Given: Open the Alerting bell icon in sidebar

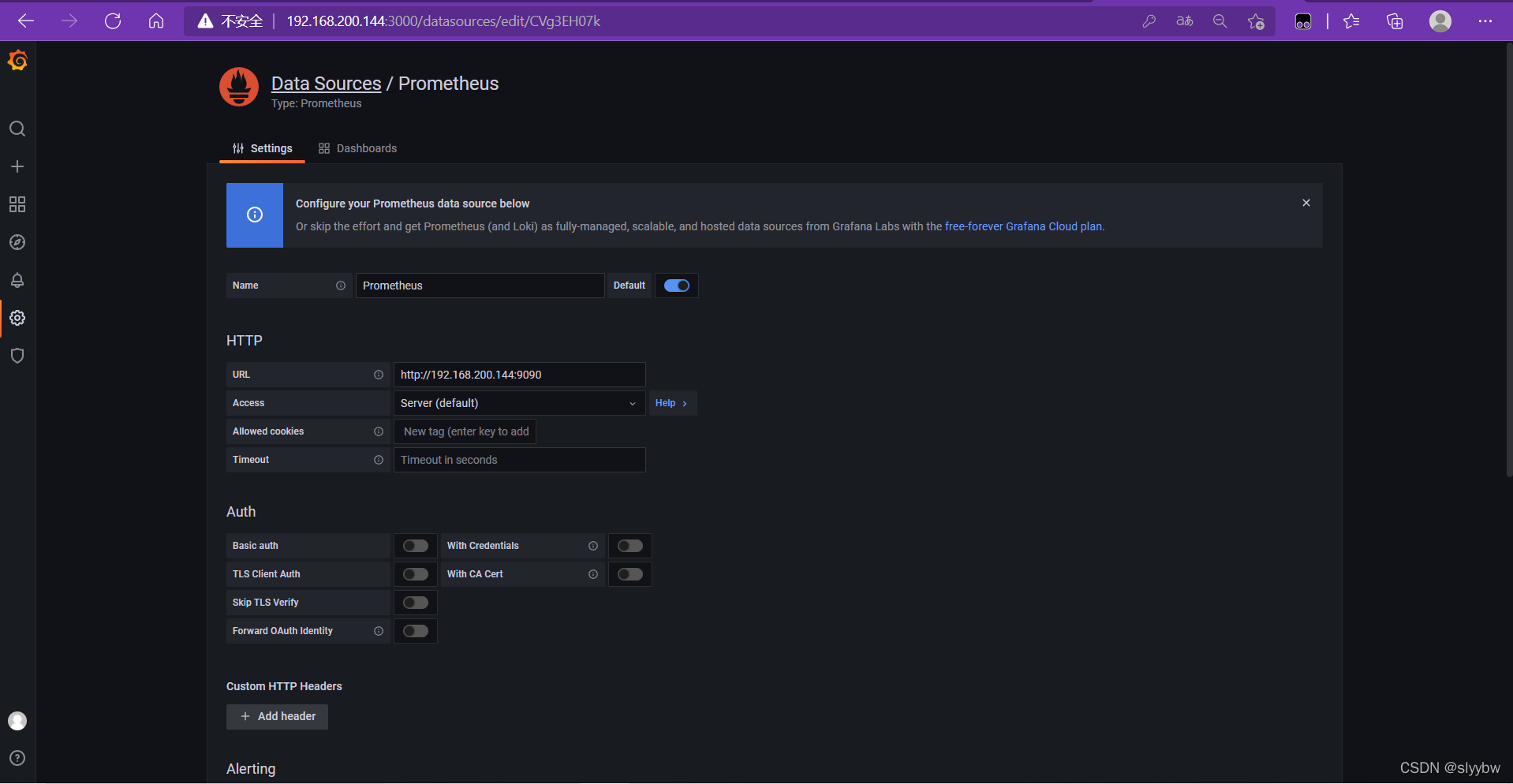Looking at the screenshot, I should (17, 280).
